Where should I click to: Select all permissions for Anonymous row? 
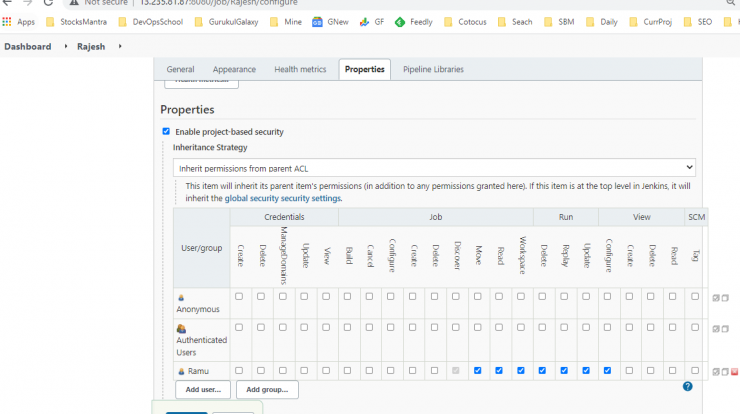coord(716,298)
